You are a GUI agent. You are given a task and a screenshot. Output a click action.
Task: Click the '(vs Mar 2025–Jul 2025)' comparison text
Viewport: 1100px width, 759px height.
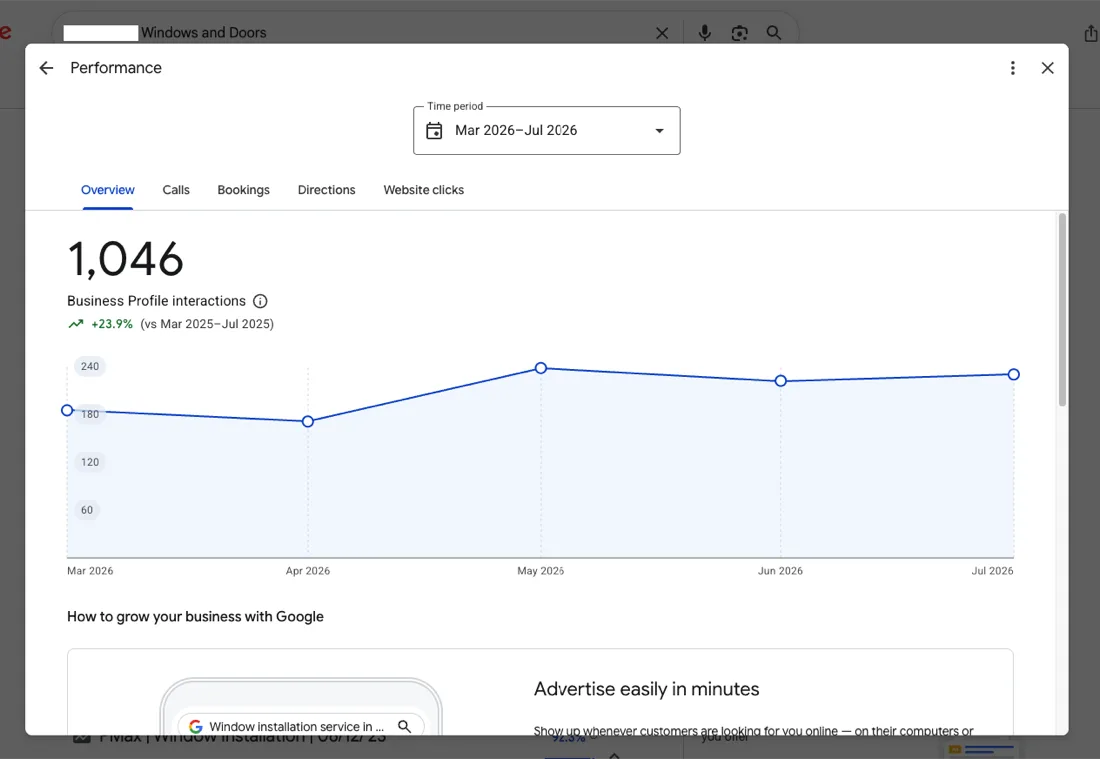[x=207, y=324]
